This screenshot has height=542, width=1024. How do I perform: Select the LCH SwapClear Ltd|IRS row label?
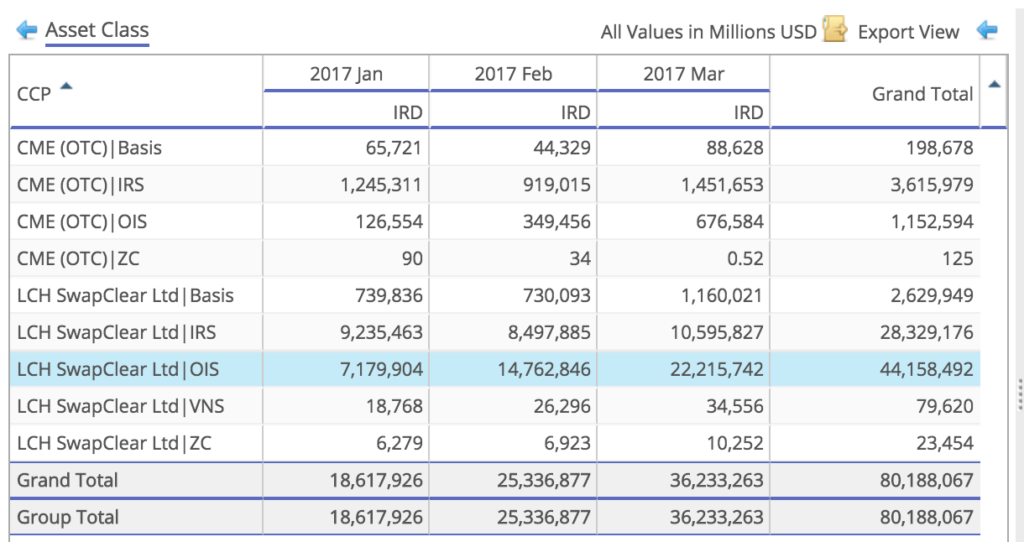[116, 332]
